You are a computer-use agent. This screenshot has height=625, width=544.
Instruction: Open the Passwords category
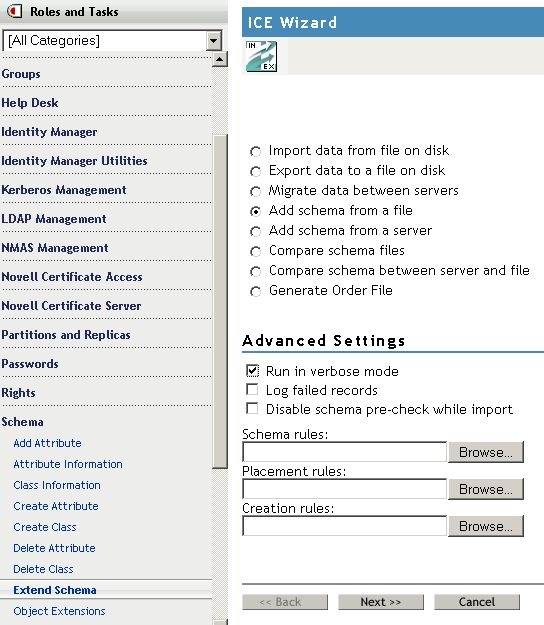pos(30,364)
